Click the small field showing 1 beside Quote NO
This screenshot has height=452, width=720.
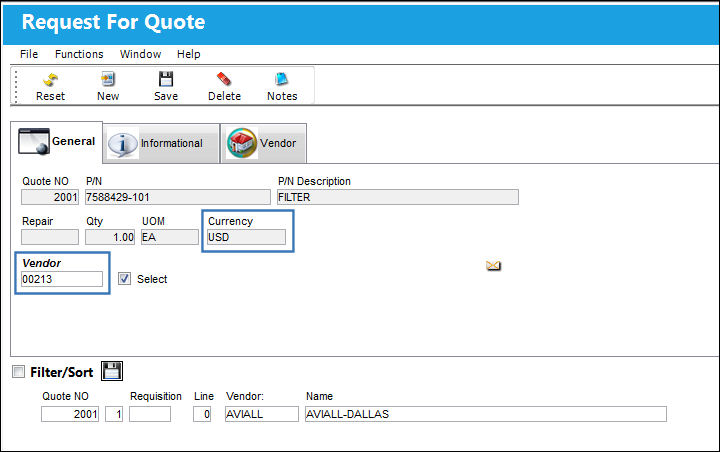click(114, 414)
